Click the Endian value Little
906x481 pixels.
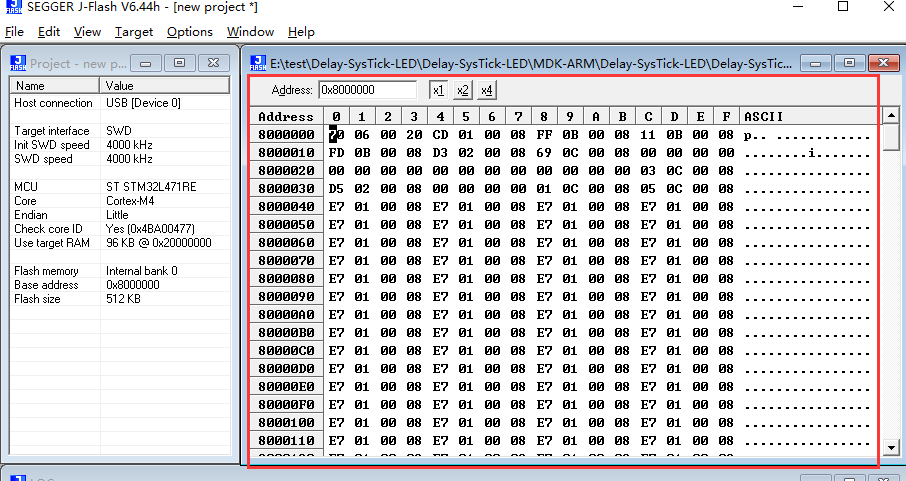point(117,214)
